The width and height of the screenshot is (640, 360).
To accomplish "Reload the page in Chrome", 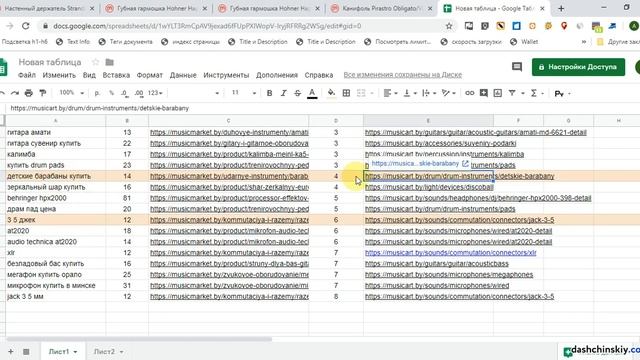I will tap(25, 26).
